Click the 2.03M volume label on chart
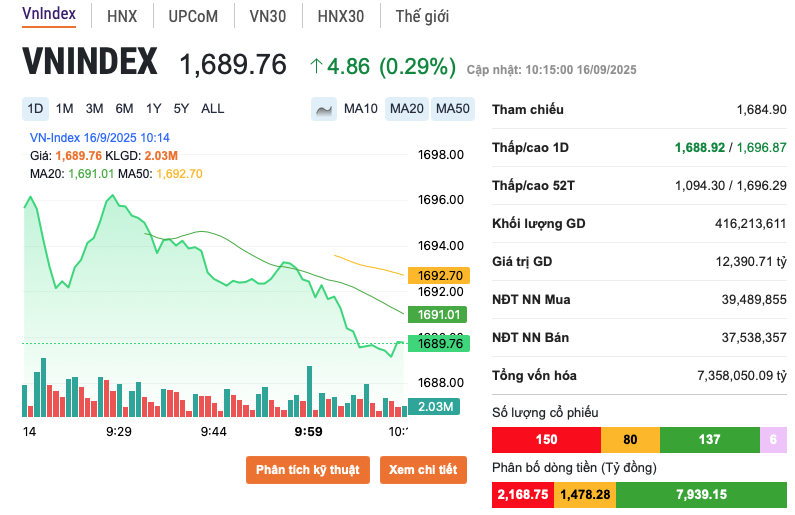The width and height of the screenshot is (795, 515). [437, 407]
